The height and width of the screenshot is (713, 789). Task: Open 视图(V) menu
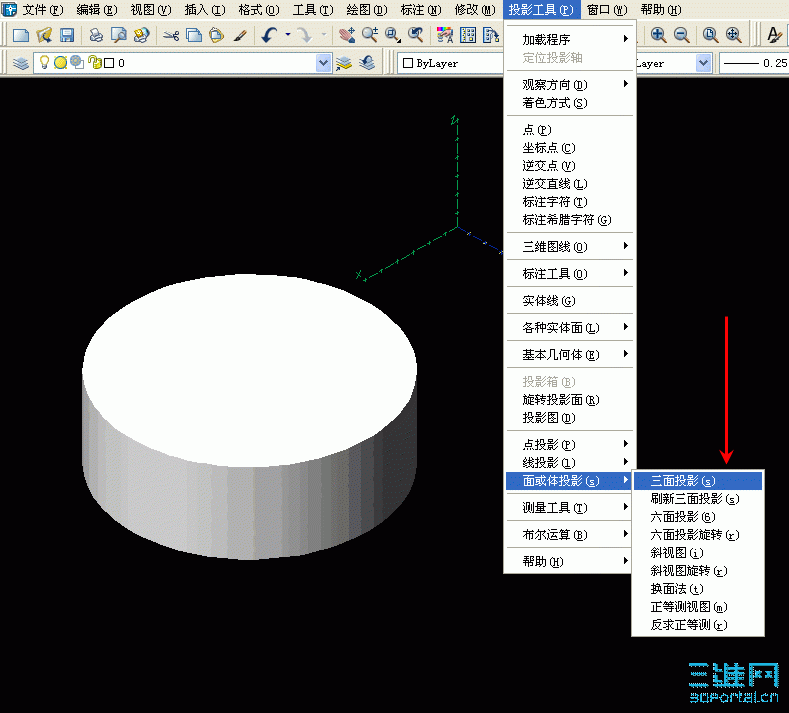150,10
